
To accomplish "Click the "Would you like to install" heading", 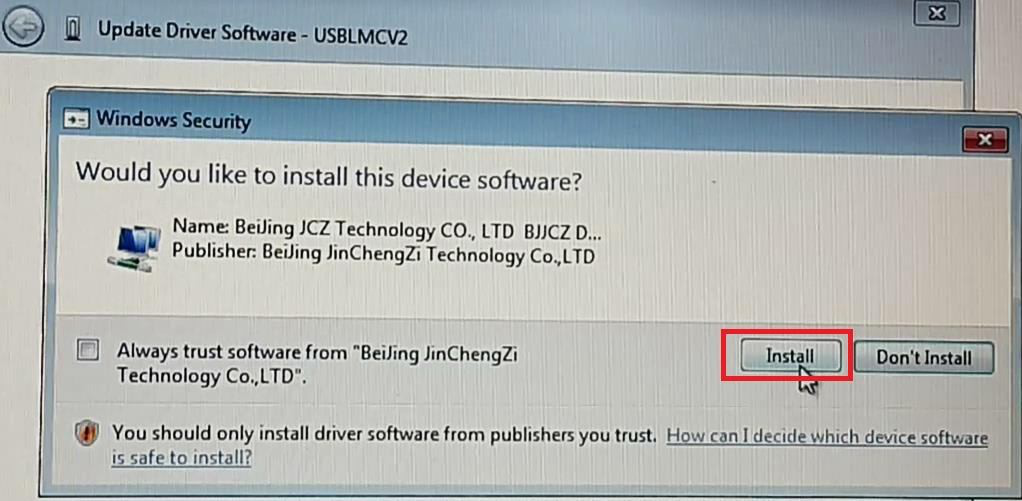I will [328, 177].
